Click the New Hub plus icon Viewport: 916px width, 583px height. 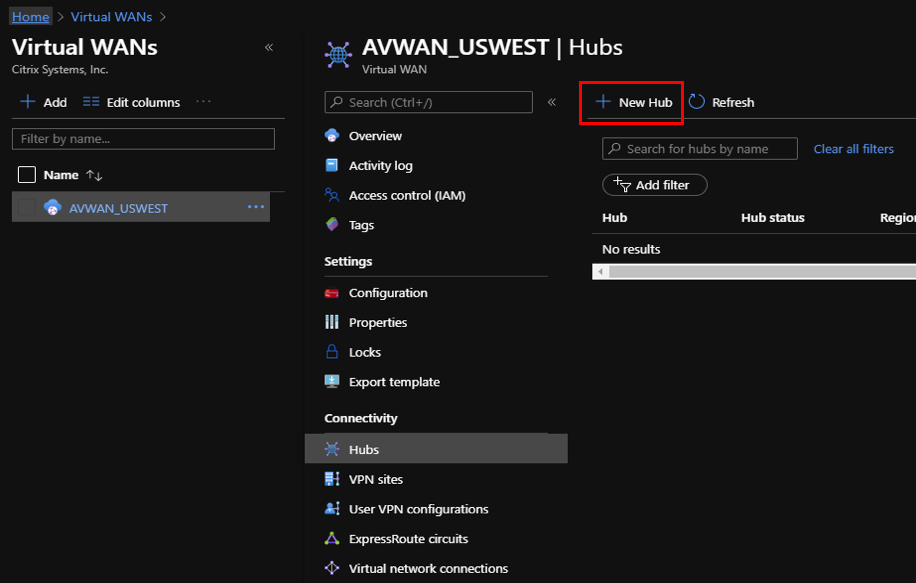point(603,102)
